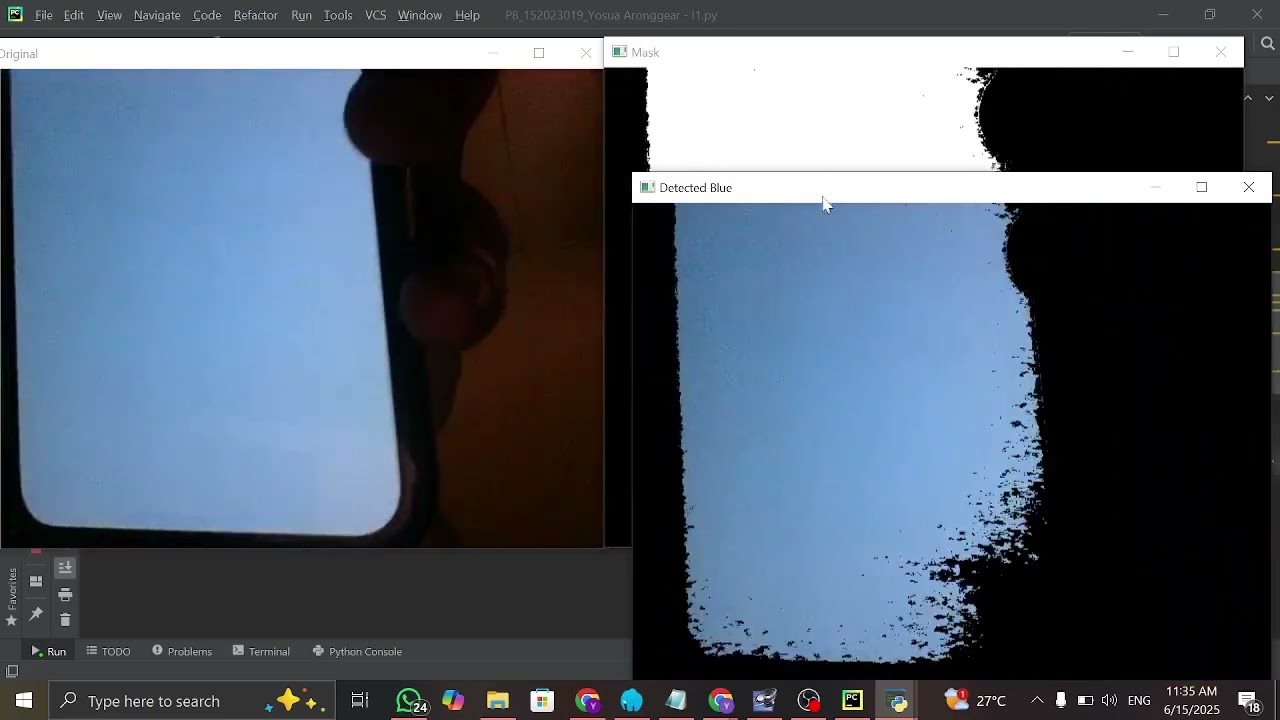
Task: Click the tool windows toggle in the status bar
Action: point(12,671)
